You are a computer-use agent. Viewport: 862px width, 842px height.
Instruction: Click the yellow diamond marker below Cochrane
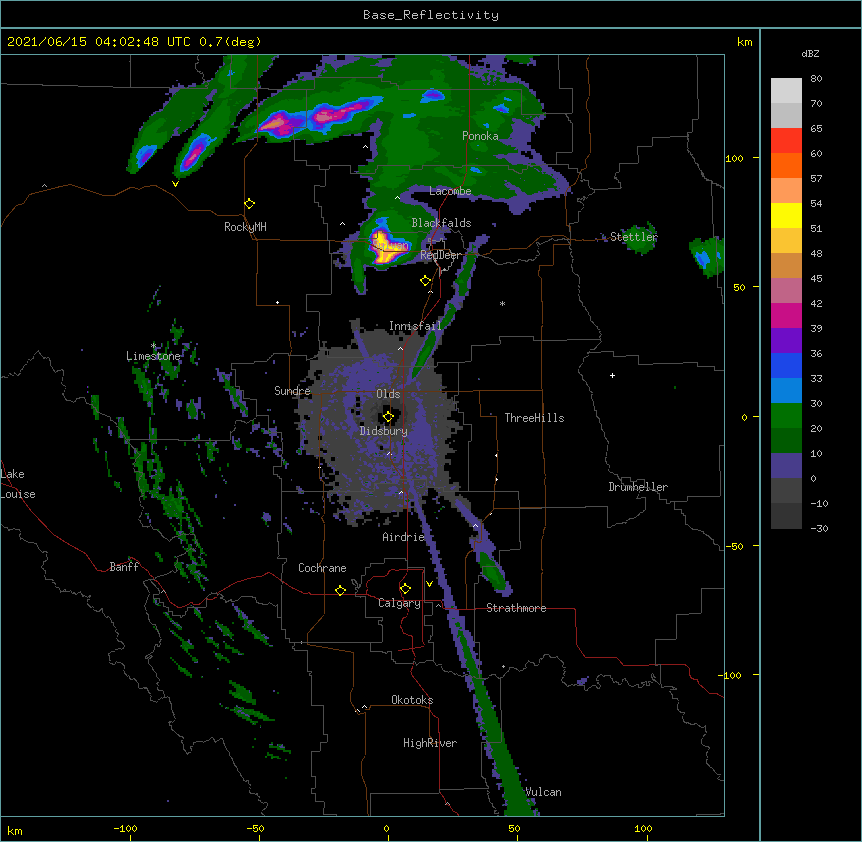[x=340, y=590]
